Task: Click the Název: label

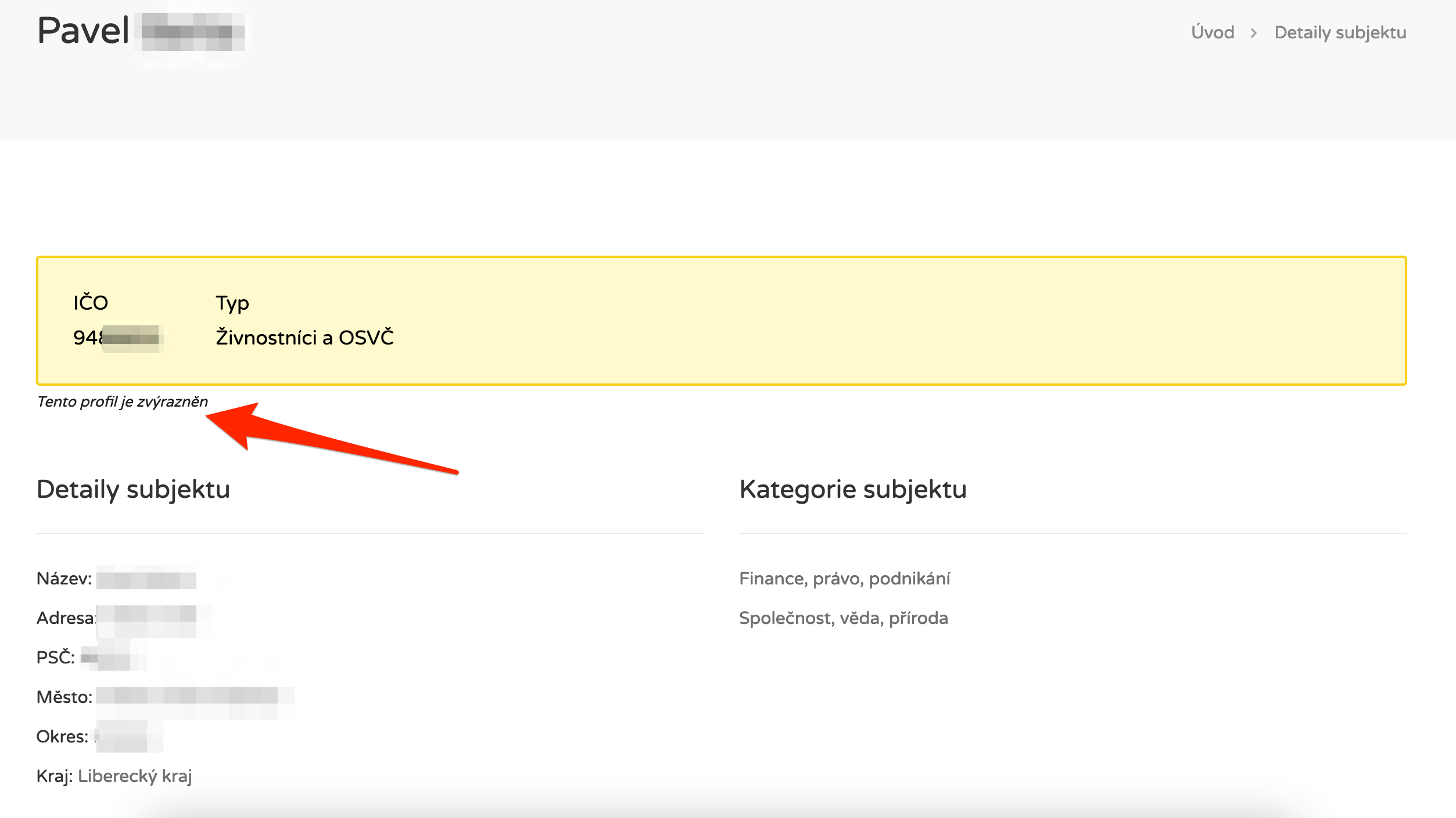Action: click(64, 579)
